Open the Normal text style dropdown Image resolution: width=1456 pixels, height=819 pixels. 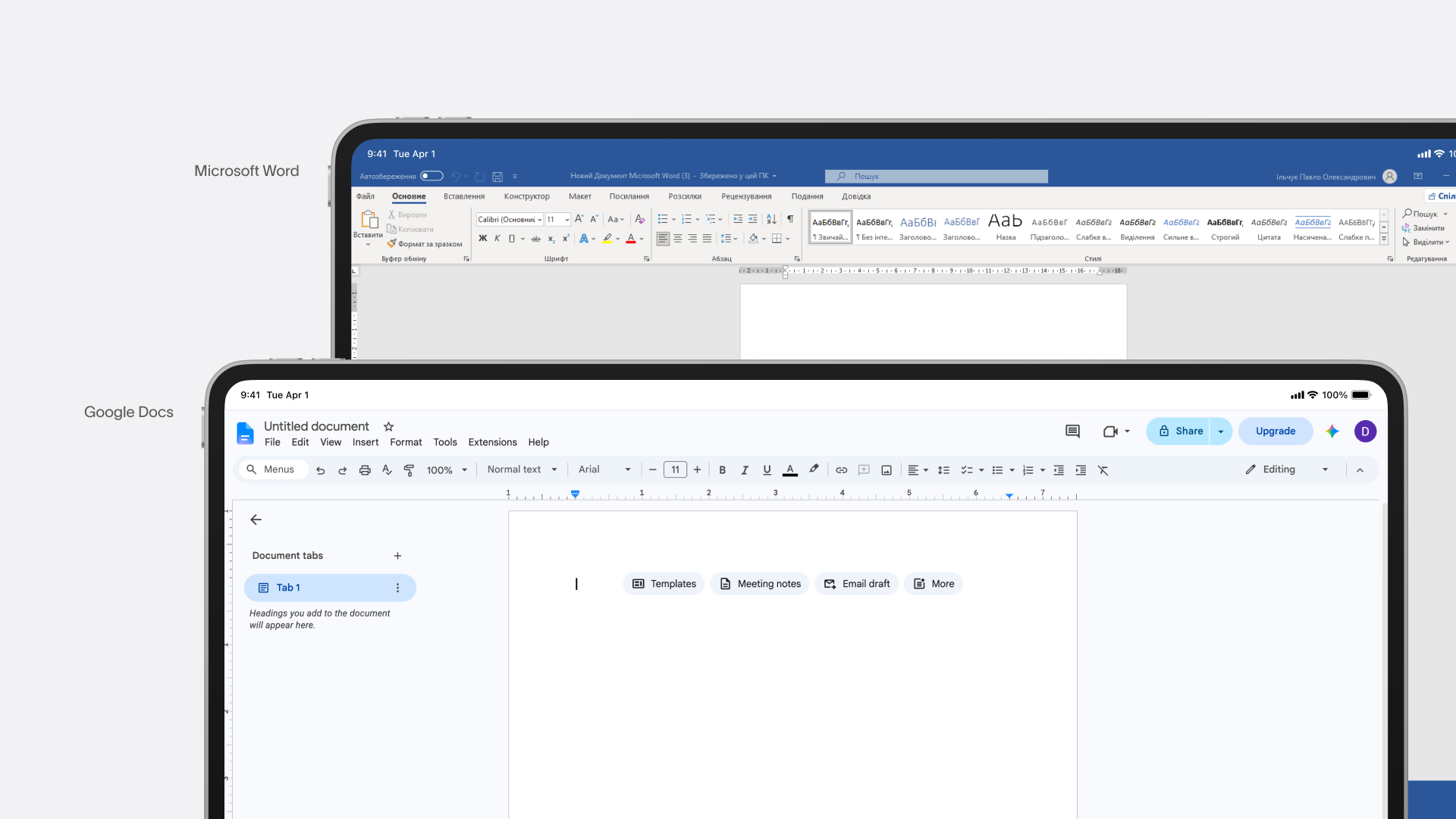522,470
